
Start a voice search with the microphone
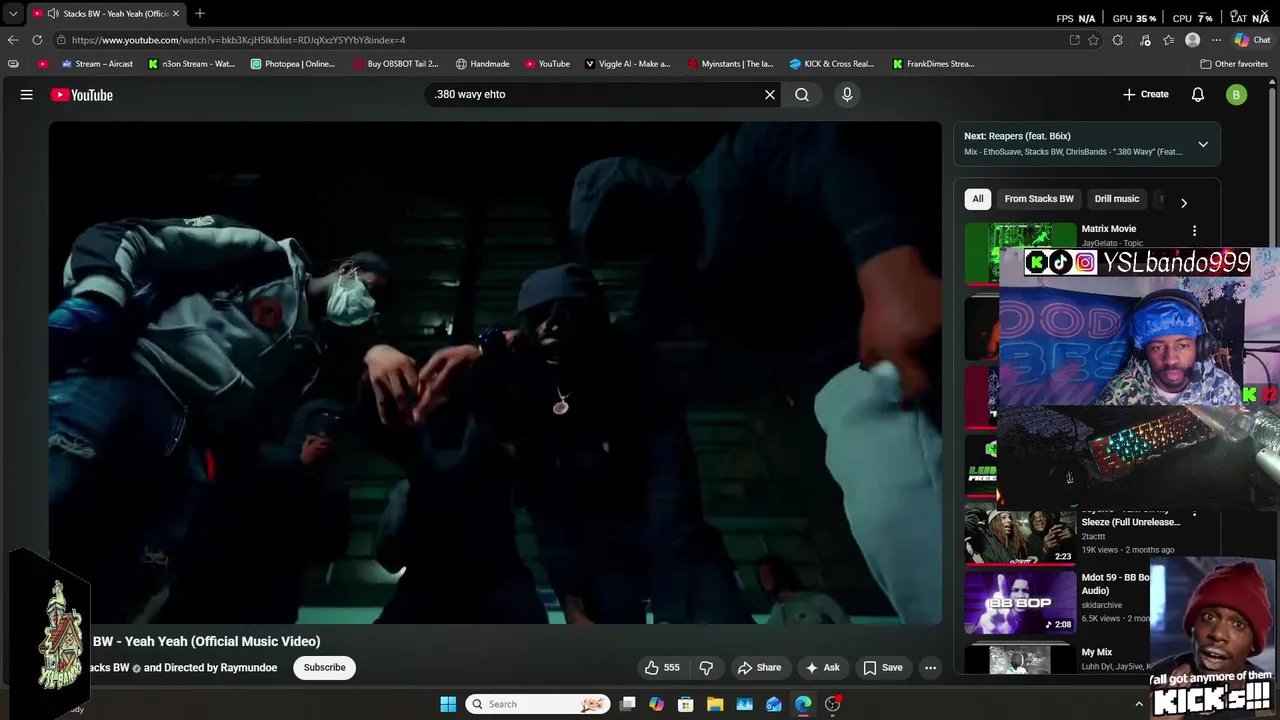point(847,94)
